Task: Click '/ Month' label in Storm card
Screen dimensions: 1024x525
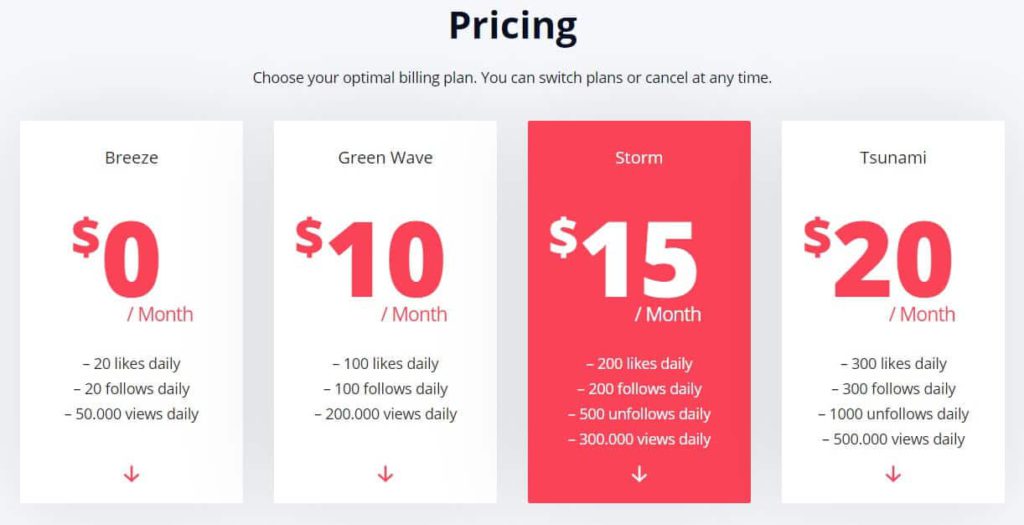Action: click(x=667, y=314)
